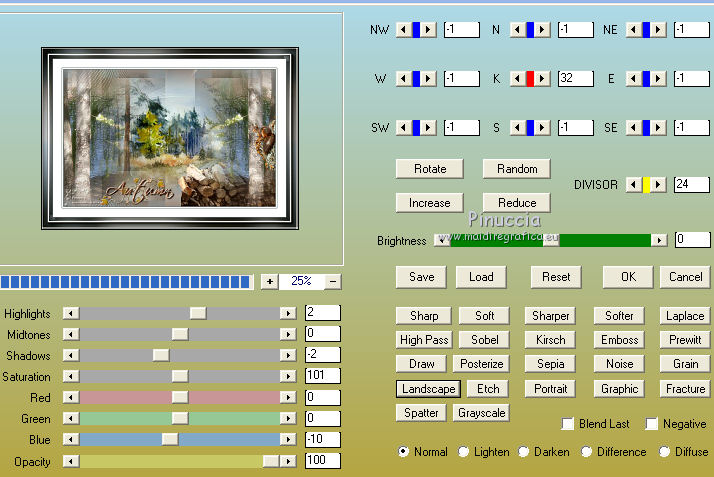The width and height of the screenshot is (714, 477).
Task: Click the DIVISOR slider left arrow
Action: pos(633,185)
